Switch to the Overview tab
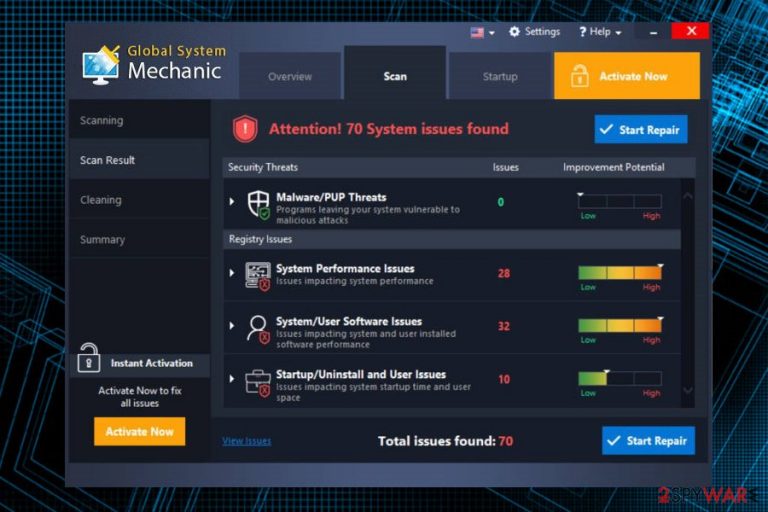 pos(289,76)
